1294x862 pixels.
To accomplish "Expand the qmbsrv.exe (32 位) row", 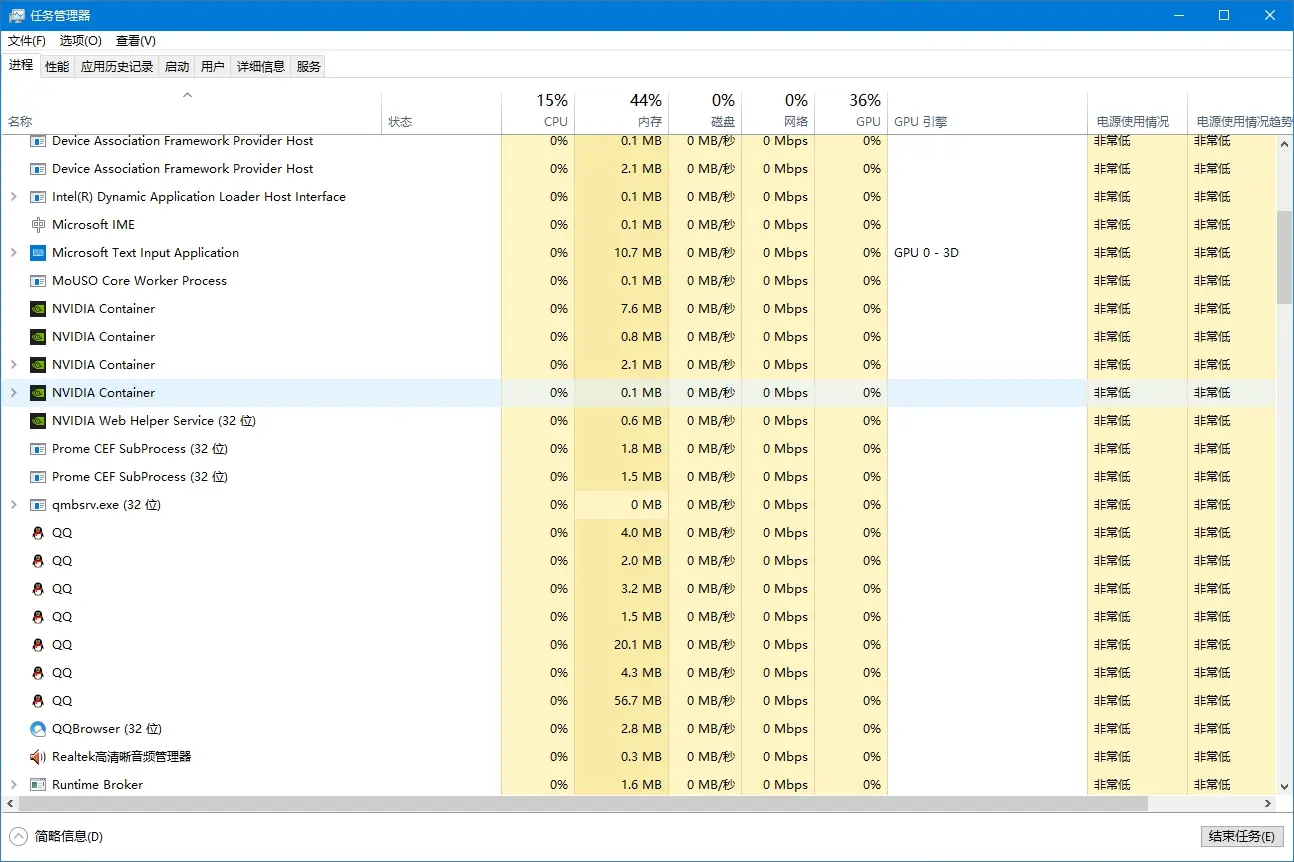I will coord(13,505).
